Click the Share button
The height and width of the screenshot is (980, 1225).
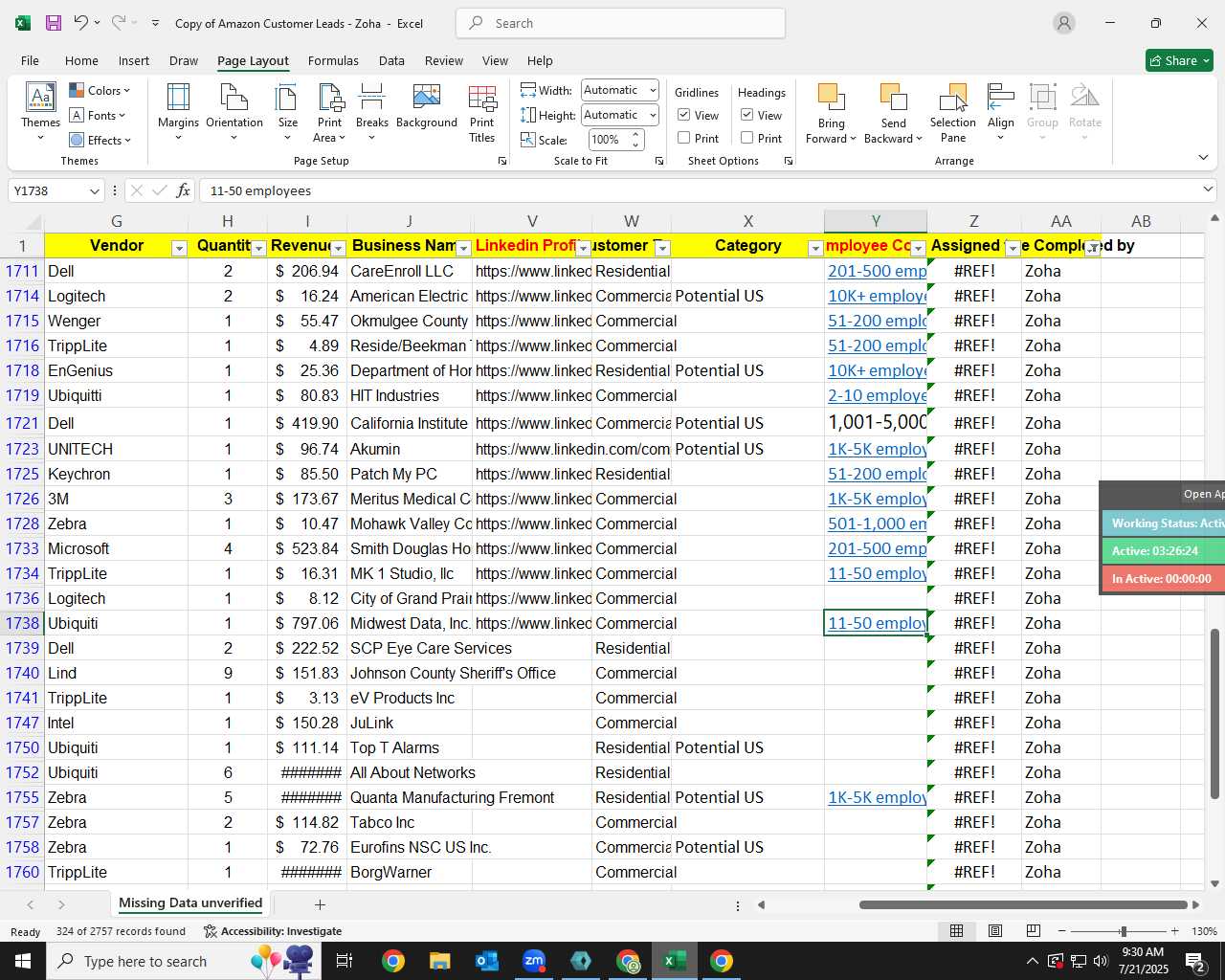(1180, 60)
